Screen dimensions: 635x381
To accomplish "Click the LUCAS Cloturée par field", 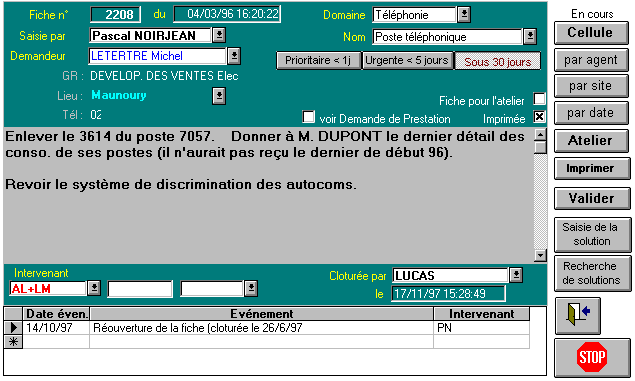I will click(450, 275).
